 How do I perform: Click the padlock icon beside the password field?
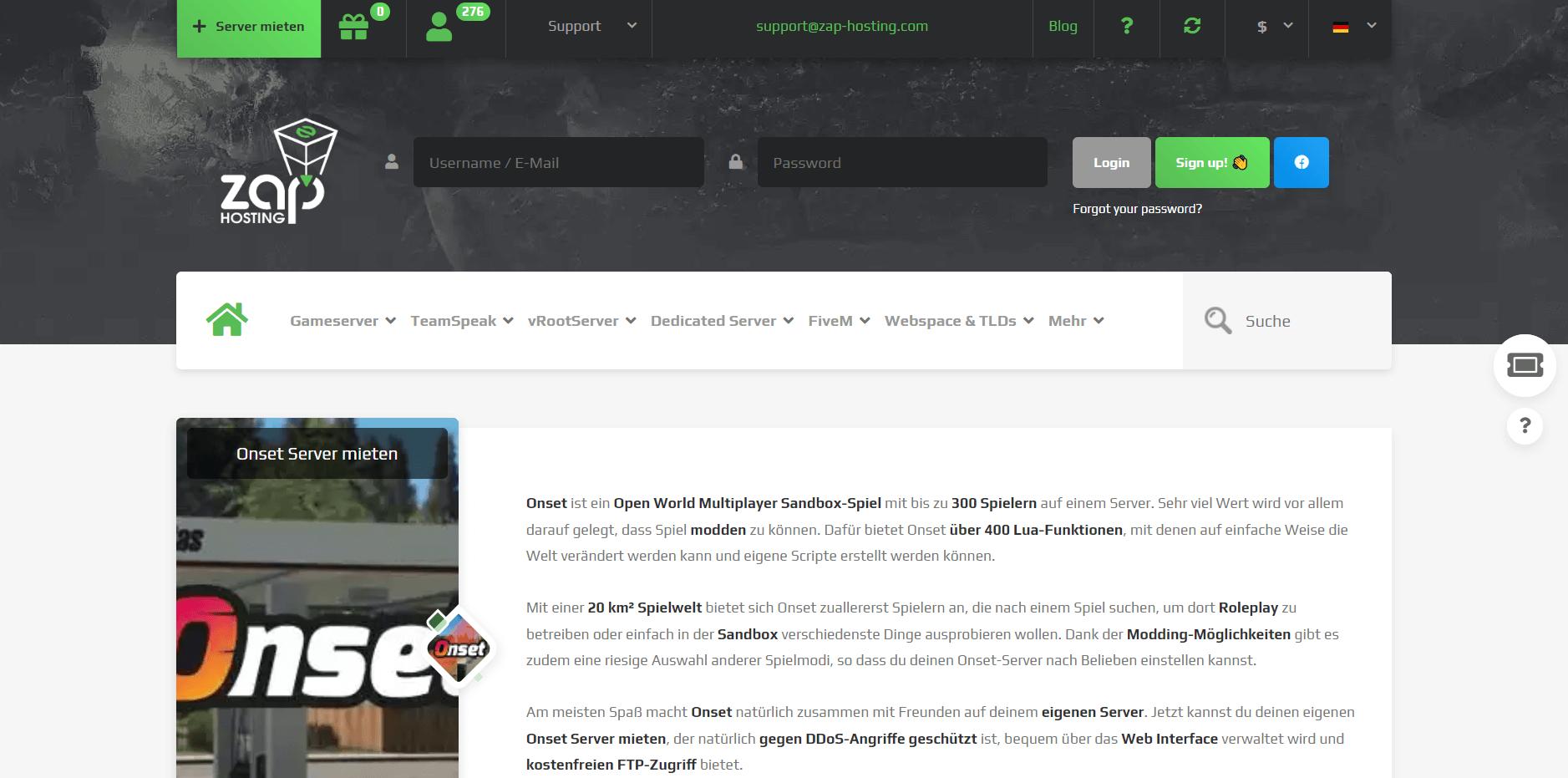click(735, 161)
